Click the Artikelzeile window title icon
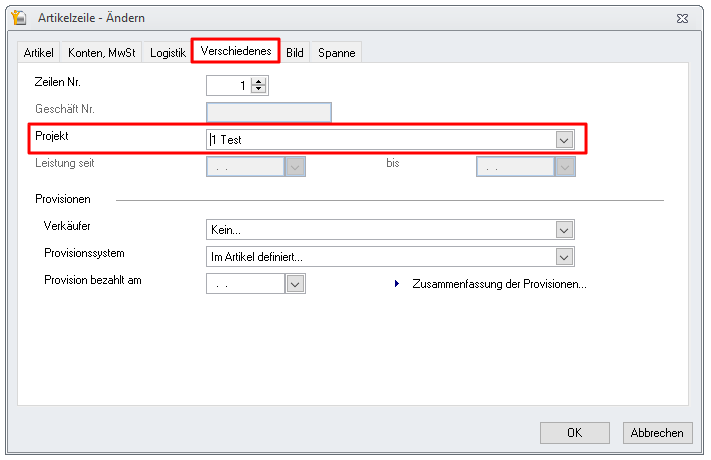 17,18
